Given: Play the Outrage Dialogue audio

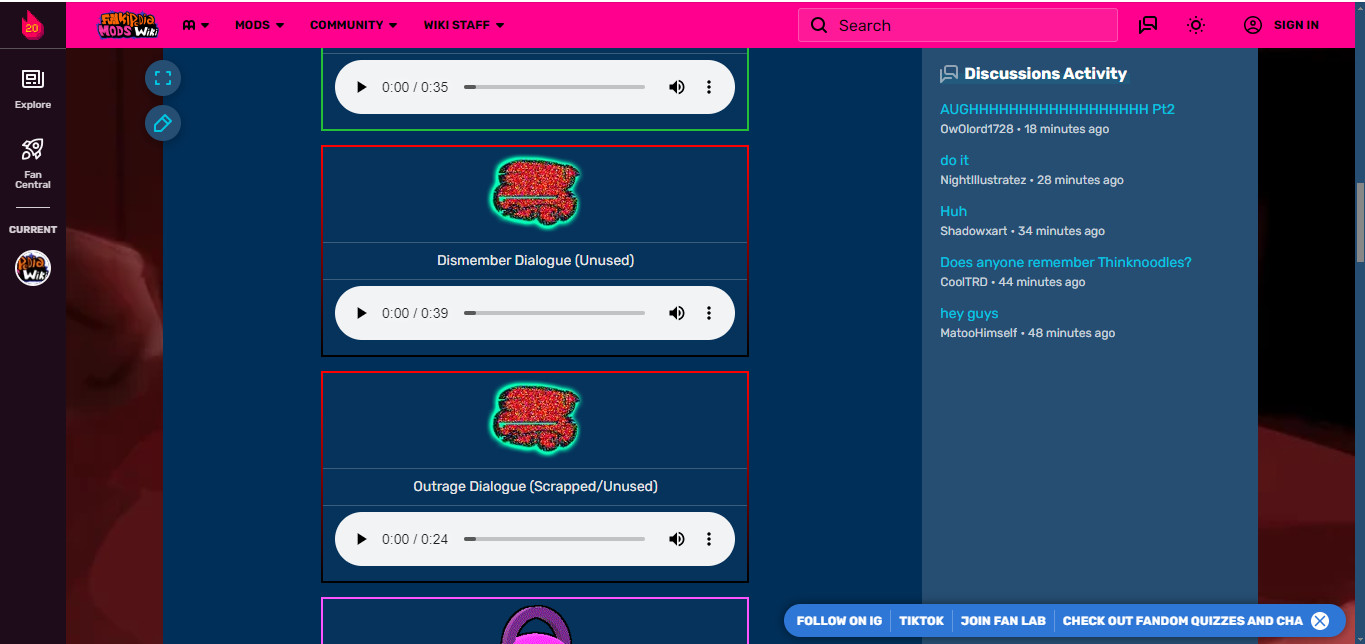Looking at the screenshot, I should point(362,539).
